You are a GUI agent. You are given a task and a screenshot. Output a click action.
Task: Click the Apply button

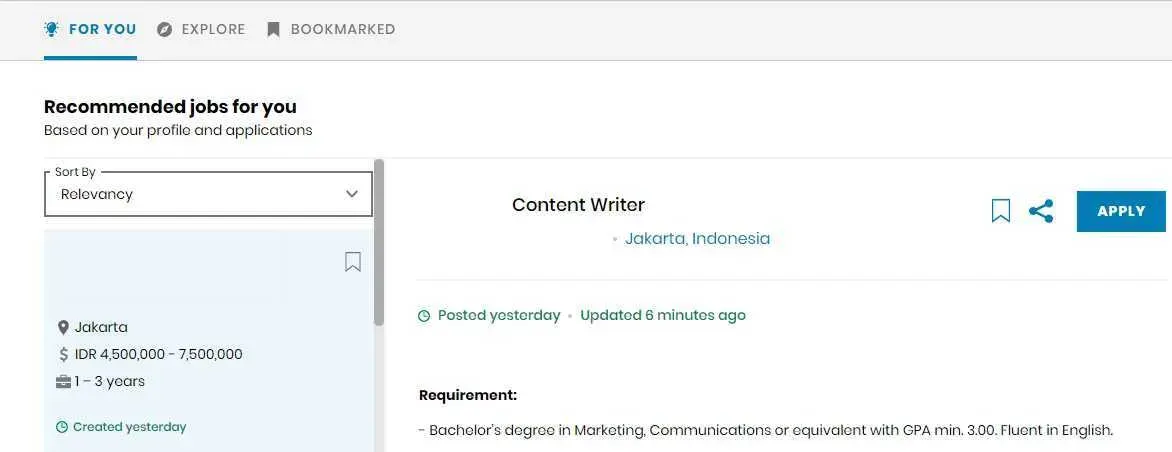tap(1121, 211)
